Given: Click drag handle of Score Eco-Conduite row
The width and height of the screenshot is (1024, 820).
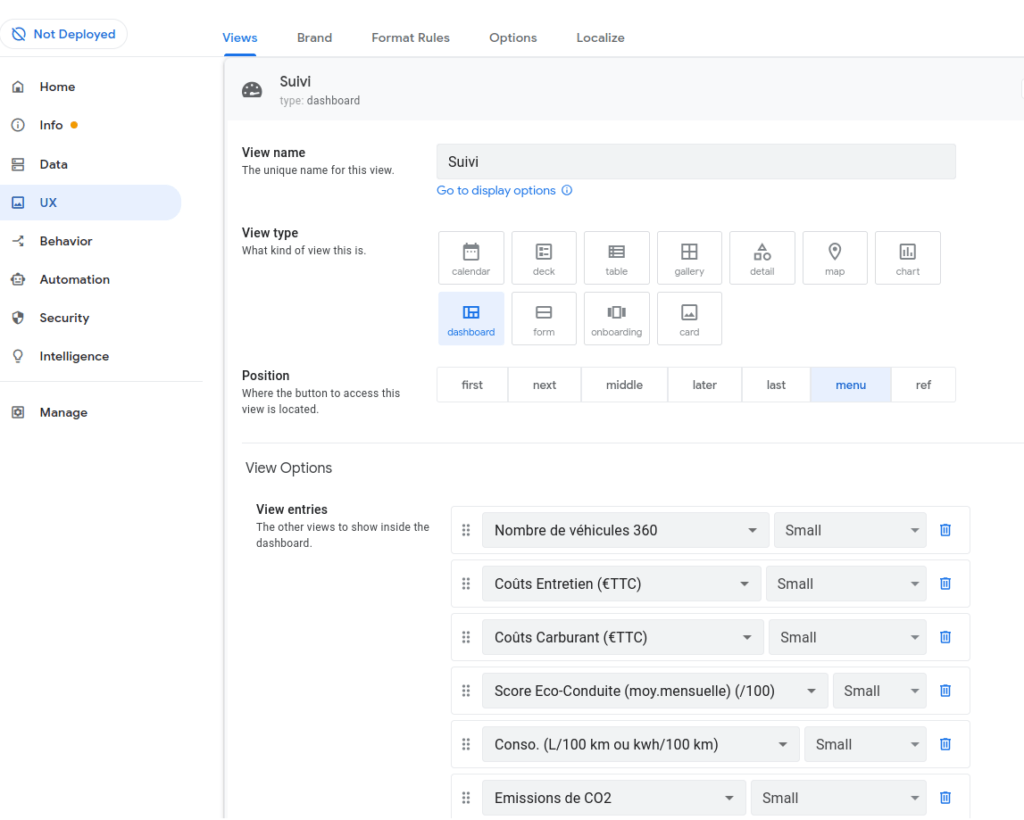Looking at the screenshot, I should (466, 691).
